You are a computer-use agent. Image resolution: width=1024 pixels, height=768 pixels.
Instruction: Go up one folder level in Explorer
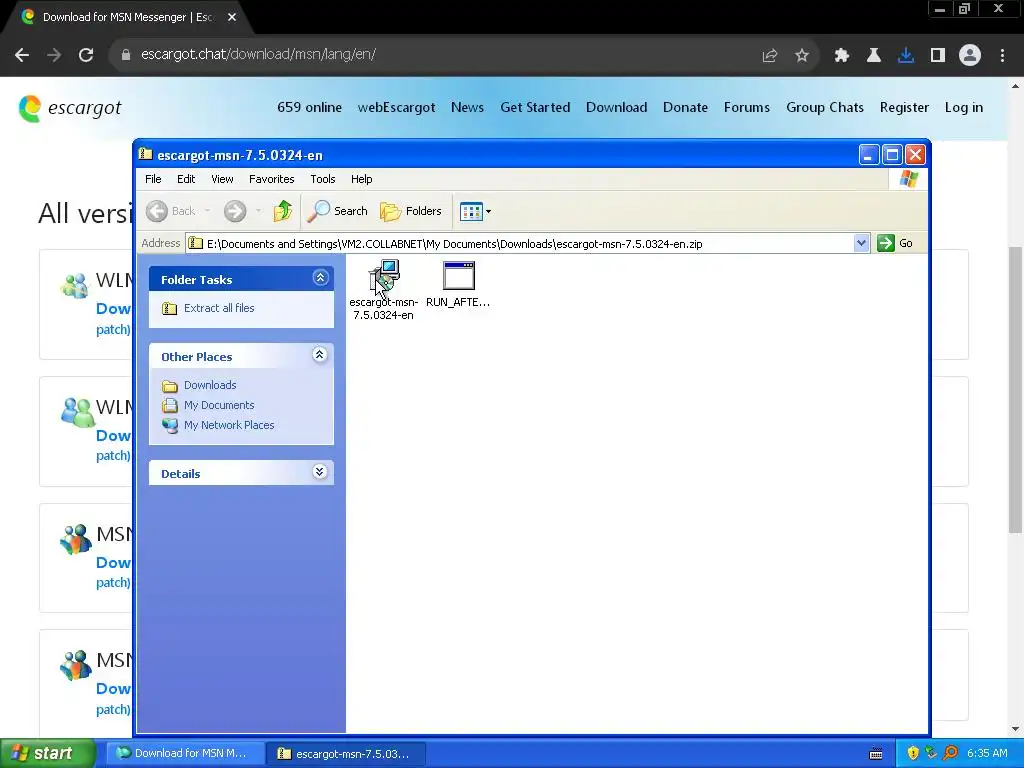pos(282,211)
